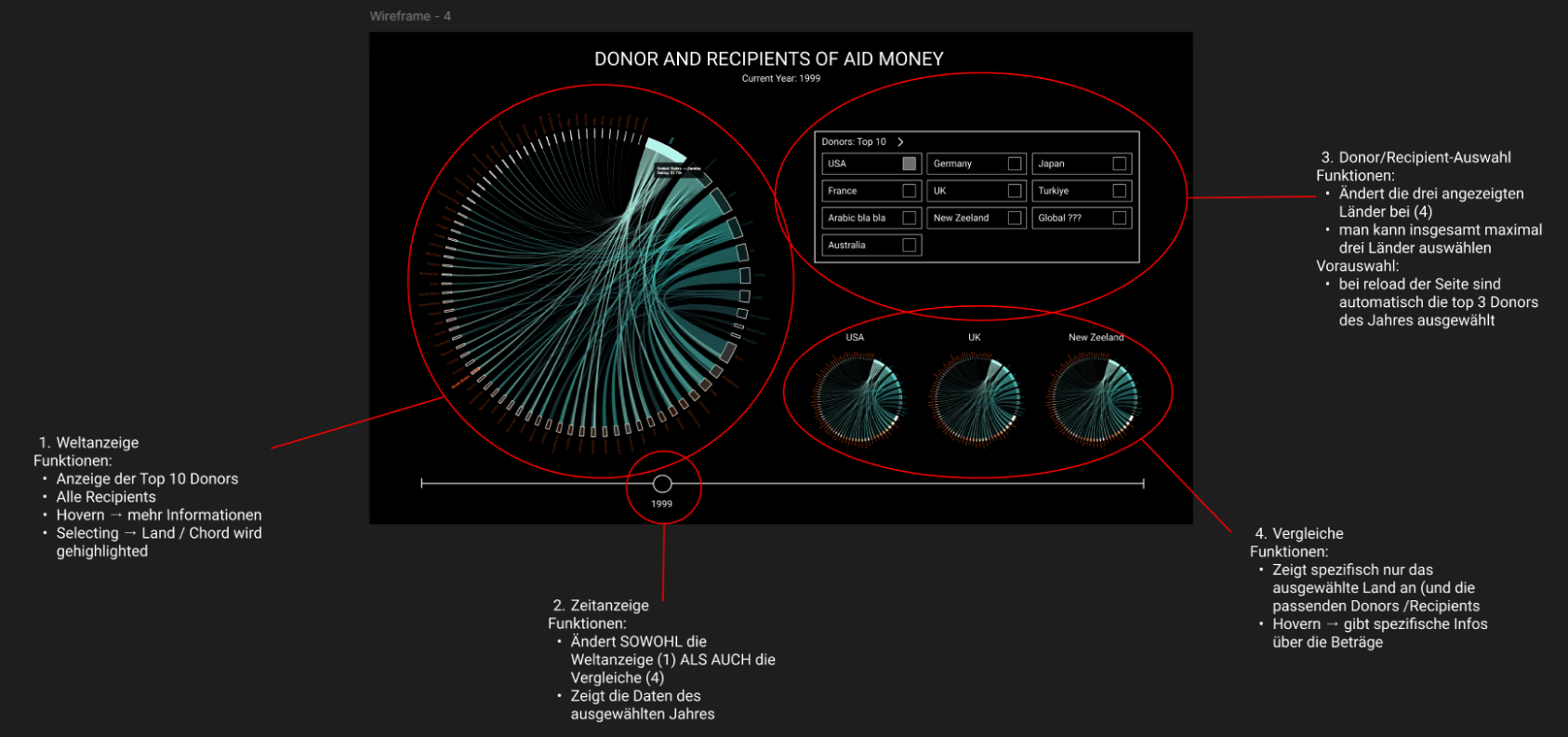Click the Donor and Recipients title text
Viewport: 1568px width, 737px height.
click(768, 60)
